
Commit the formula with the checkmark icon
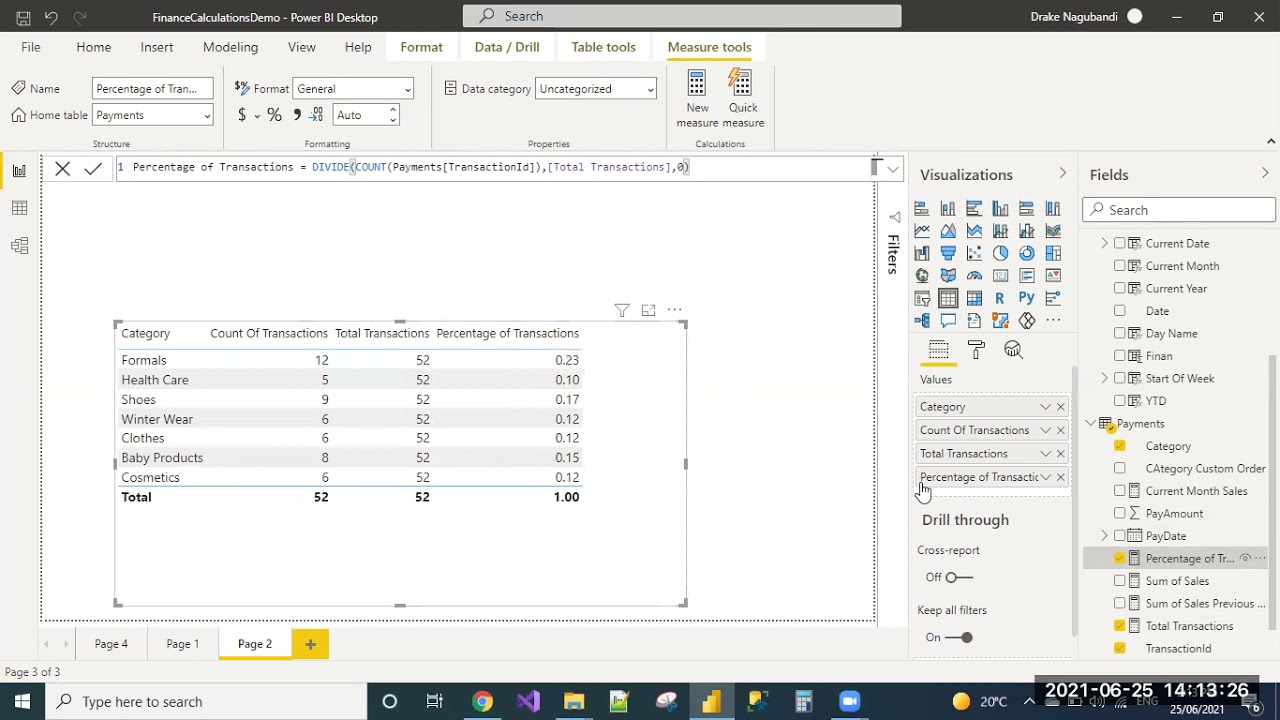pyautogui.click(x=93, y=169)
